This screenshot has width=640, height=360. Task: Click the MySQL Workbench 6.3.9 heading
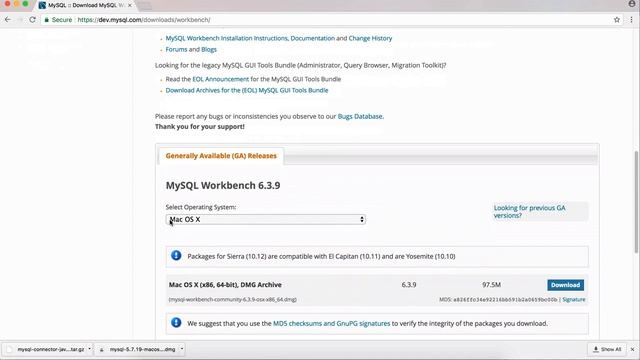click(223, 185)
